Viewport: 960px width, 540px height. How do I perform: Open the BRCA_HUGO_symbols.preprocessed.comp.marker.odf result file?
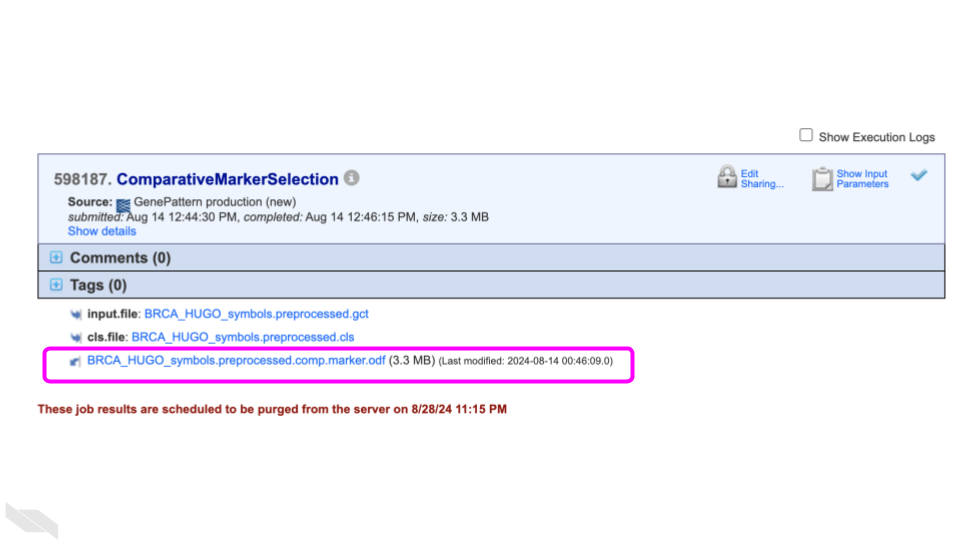pyautogui.click(x=236, y=360)
